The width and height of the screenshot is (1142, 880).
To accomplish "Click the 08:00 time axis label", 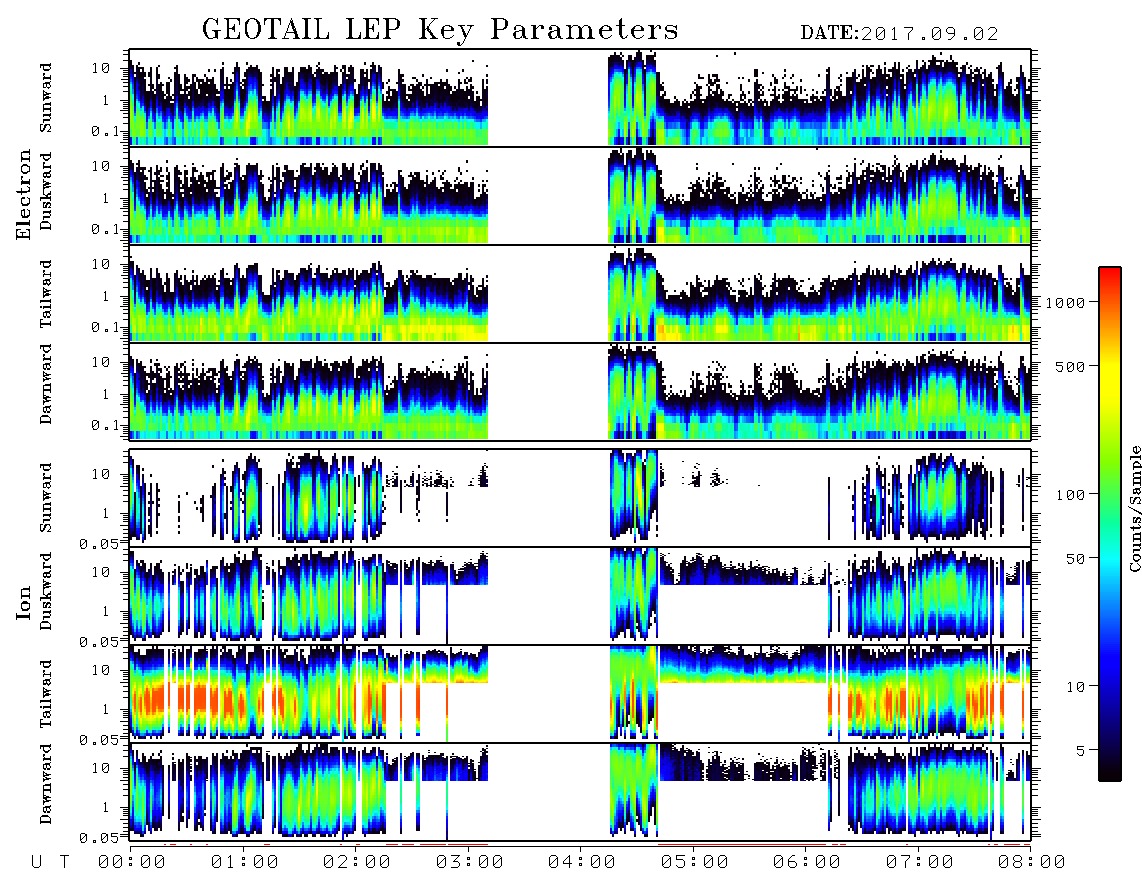I will pyautogui.click(x=1032, y=862).
